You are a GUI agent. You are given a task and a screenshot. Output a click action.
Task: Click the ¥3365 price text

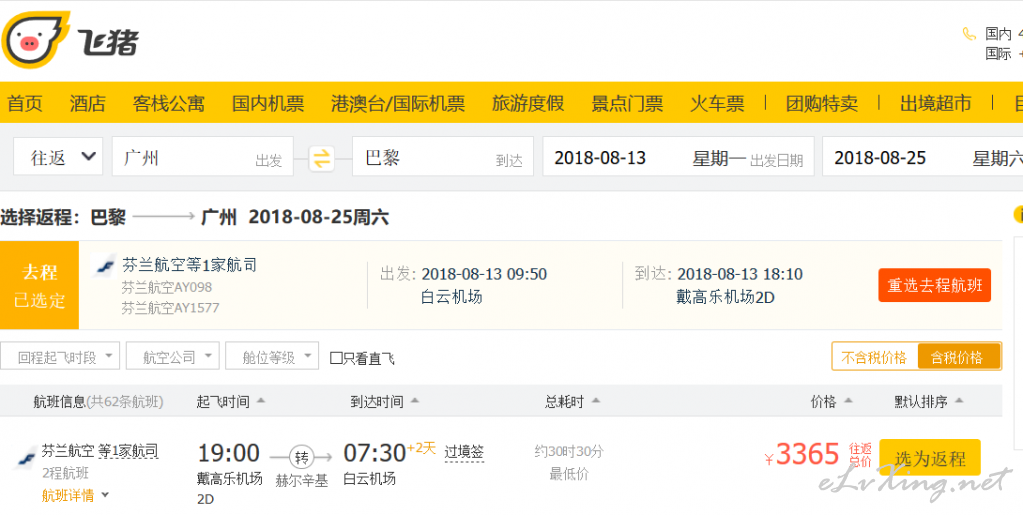(x=802, y=454)
